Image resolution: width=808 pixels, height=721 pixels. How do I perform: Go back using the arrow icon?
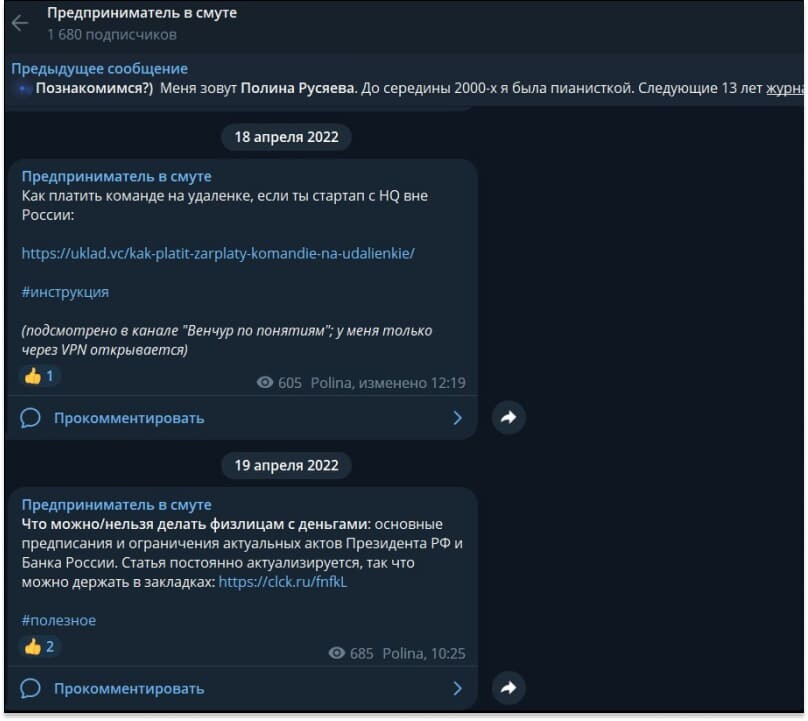(20, 23)
